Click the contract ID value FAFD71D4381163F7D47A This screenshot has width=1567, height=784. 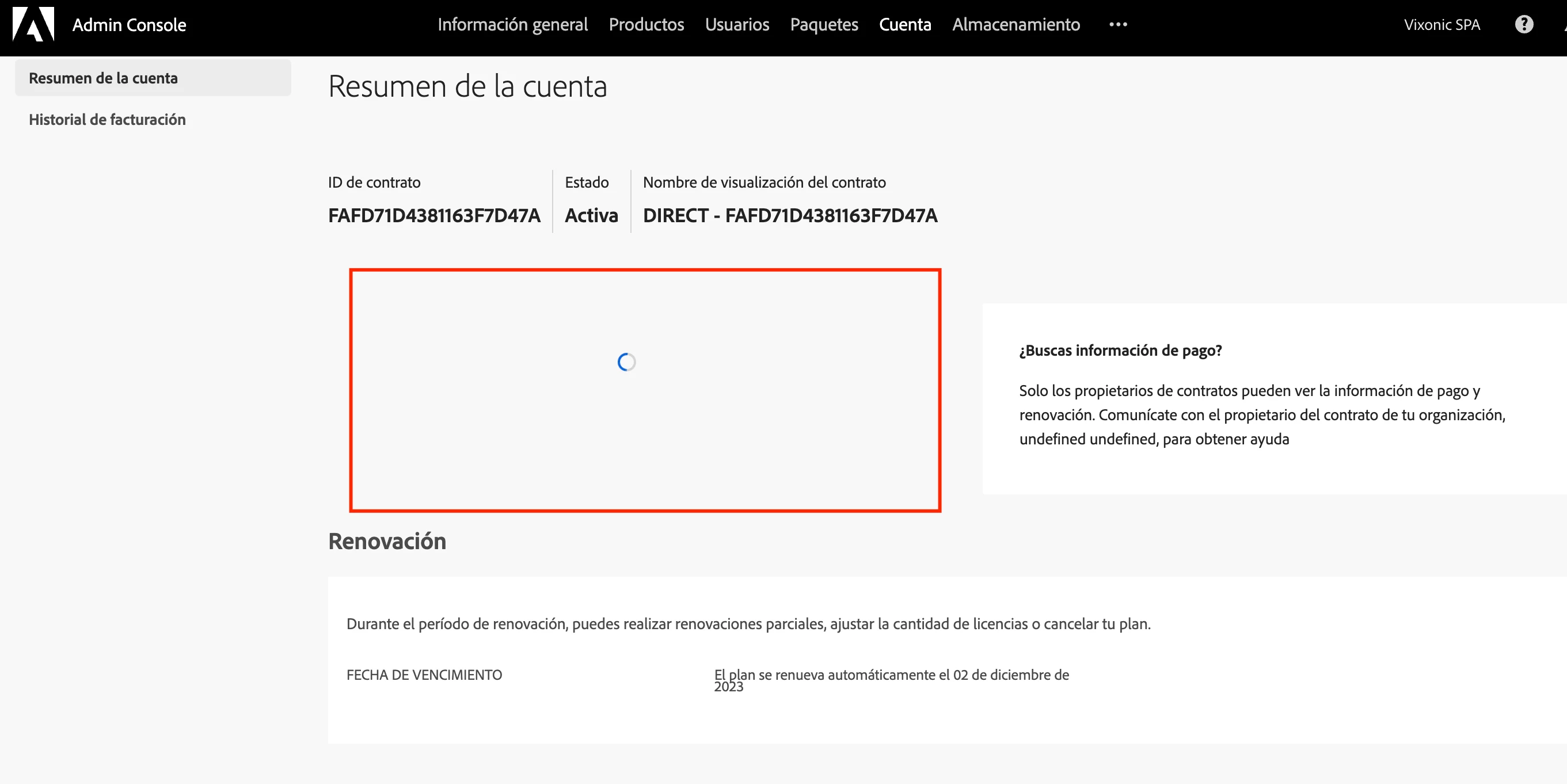tap(433, 215)
